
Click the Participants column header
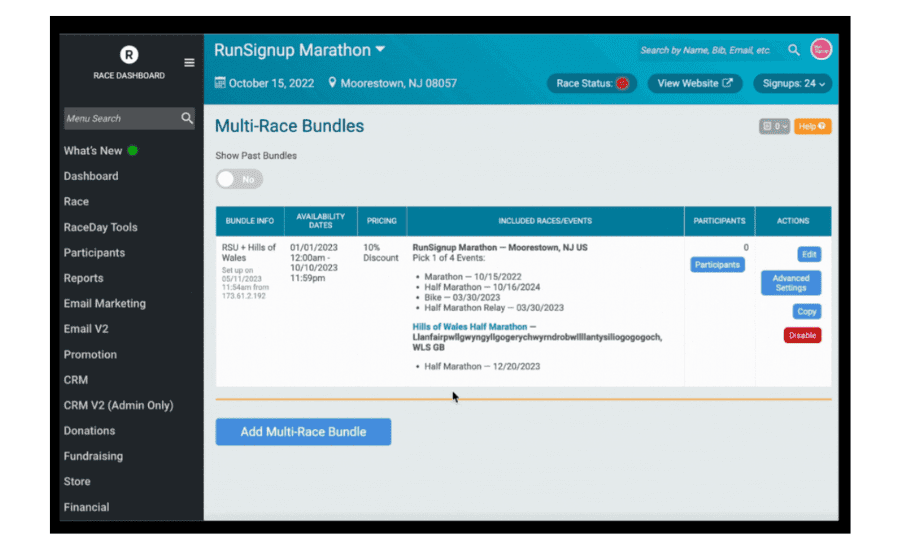719,221
